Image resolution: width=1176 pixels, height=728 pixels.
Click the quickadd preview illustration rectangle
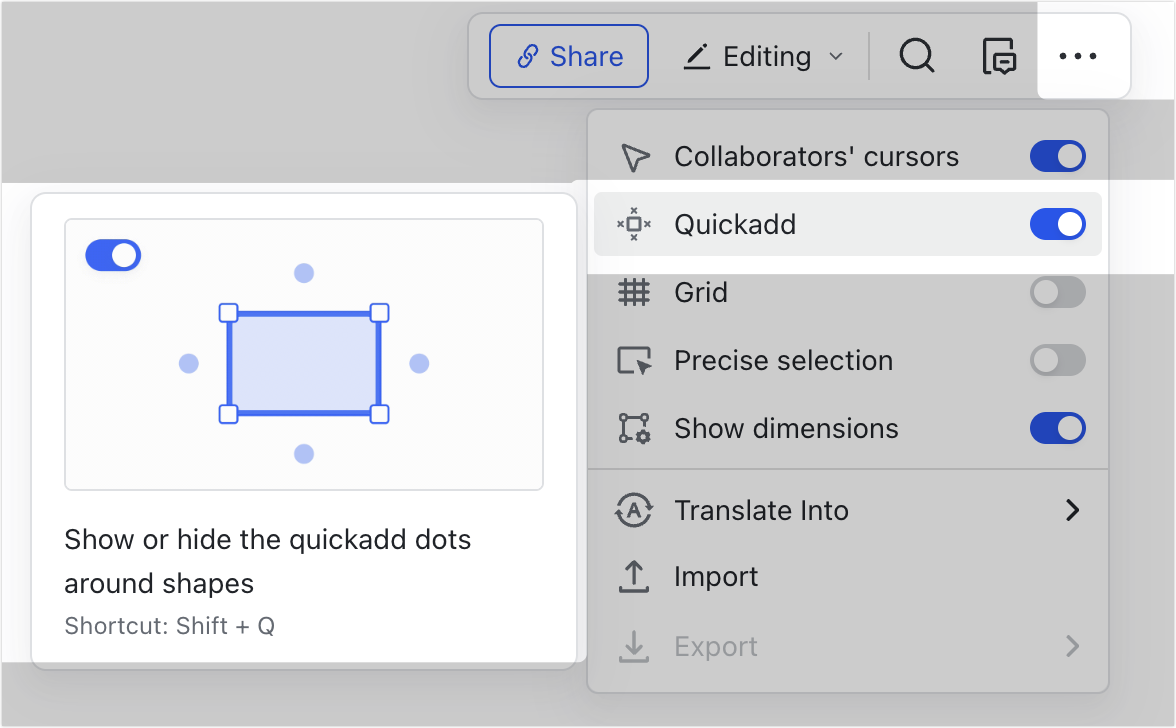coord(304,363)
